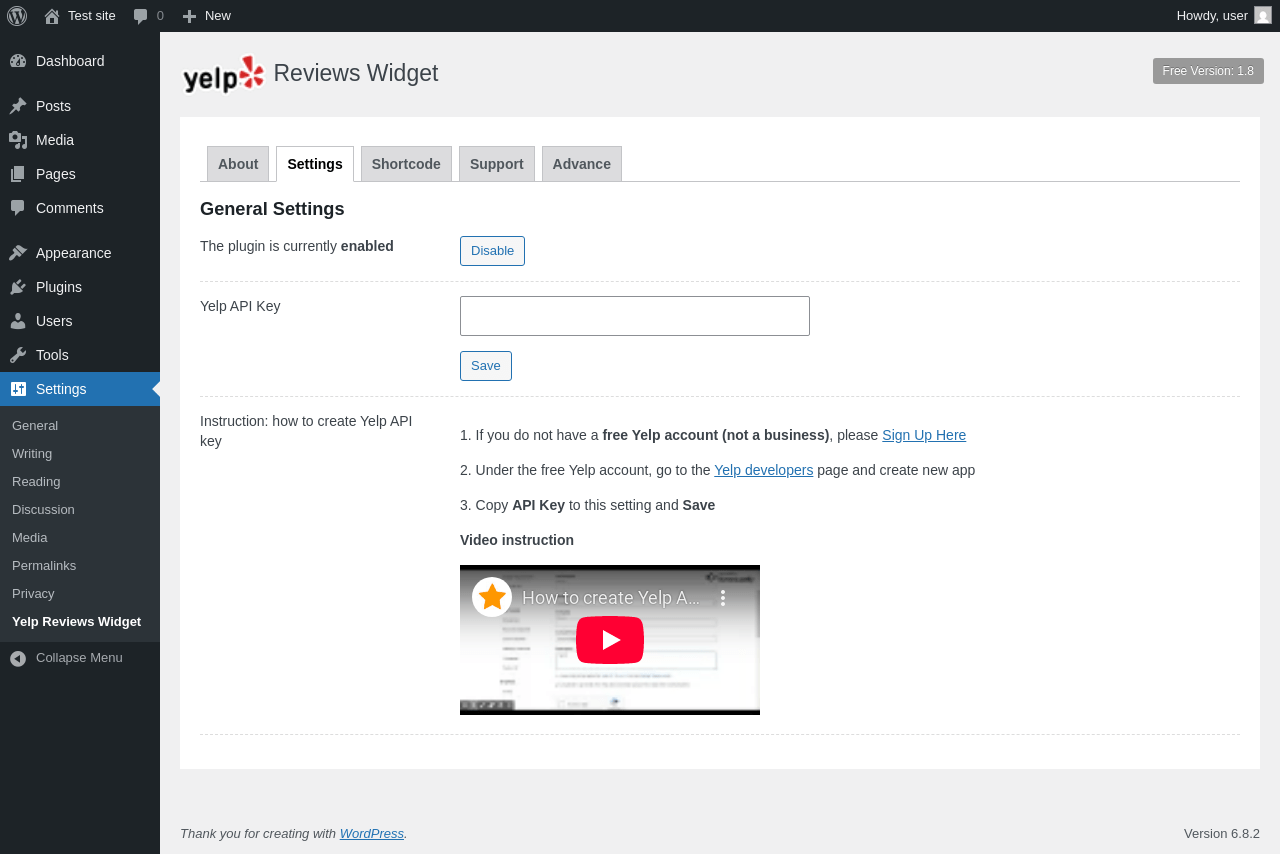Image resolution: width=1280 pixels, height=854 pixels.
Task: Open General settings submenu
Action: coord(35,425)
